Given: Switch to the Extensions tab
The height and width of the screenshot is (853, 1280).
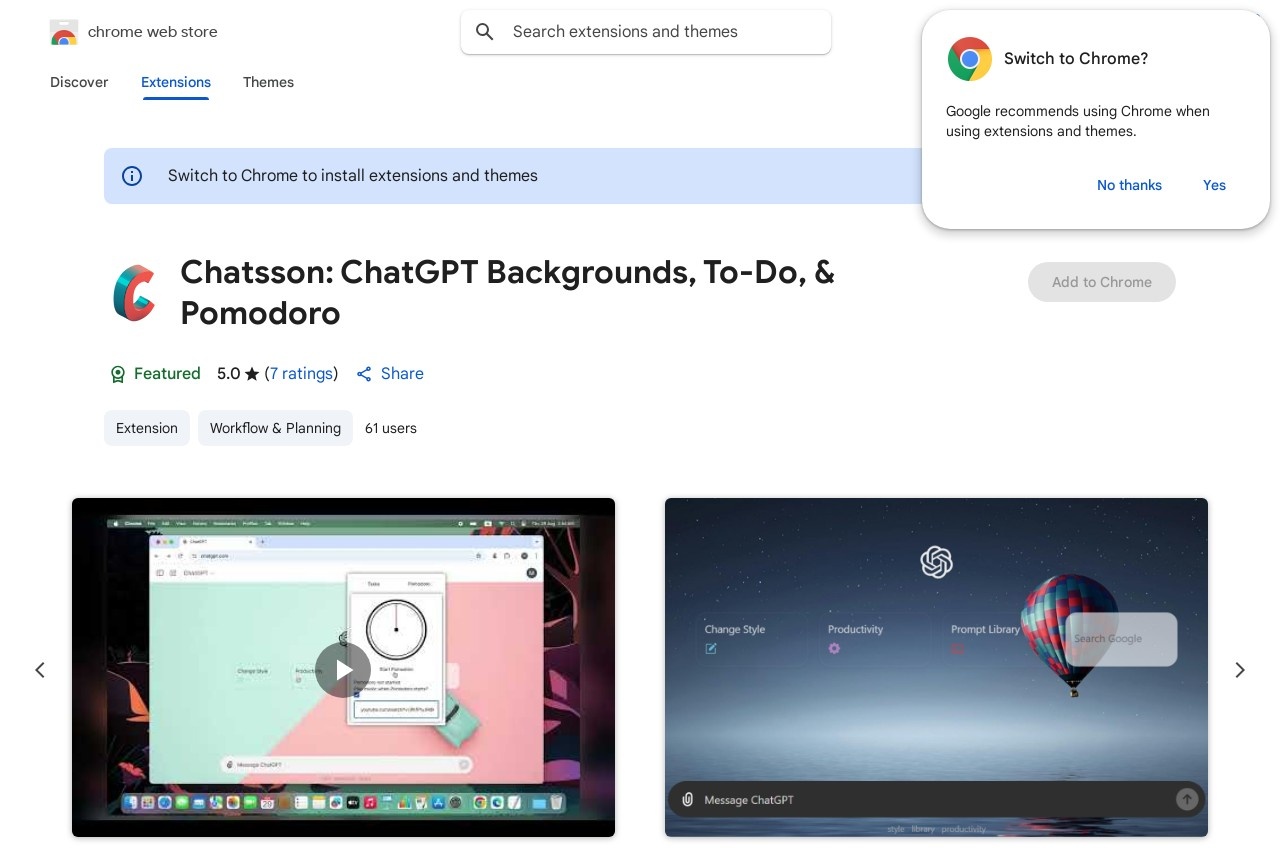Looking at the screenshot, I should (x=176, y=82).
